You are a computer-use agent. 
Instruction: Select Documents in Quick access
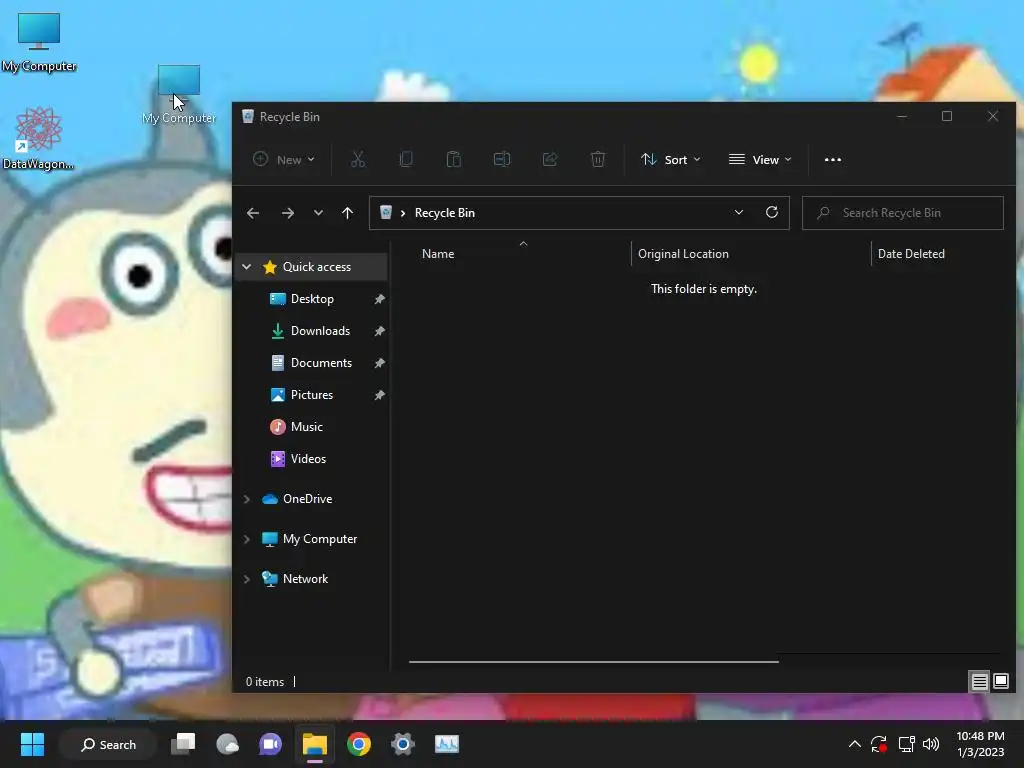321,363
